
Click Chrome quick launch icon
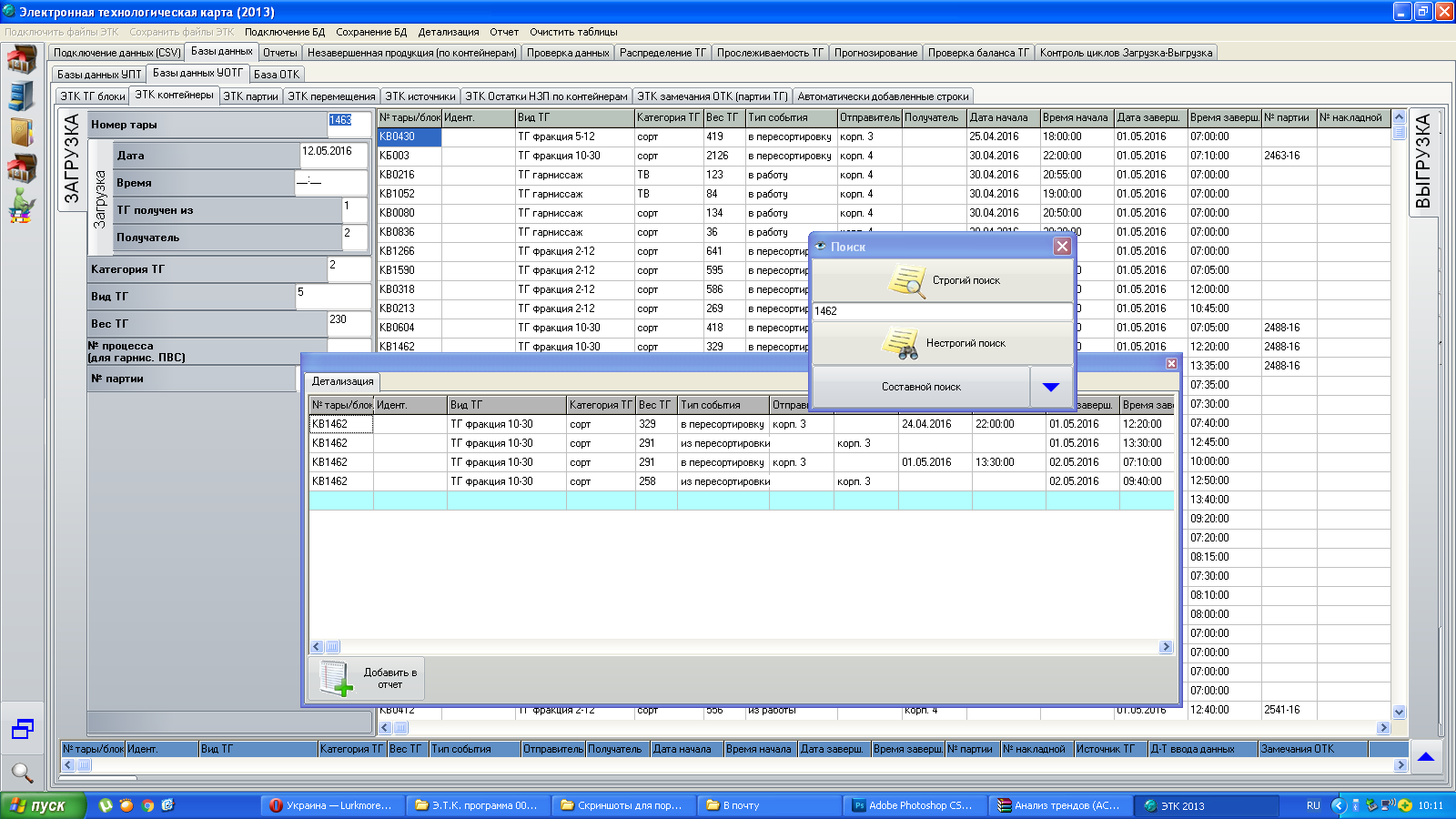pos(147,805)
